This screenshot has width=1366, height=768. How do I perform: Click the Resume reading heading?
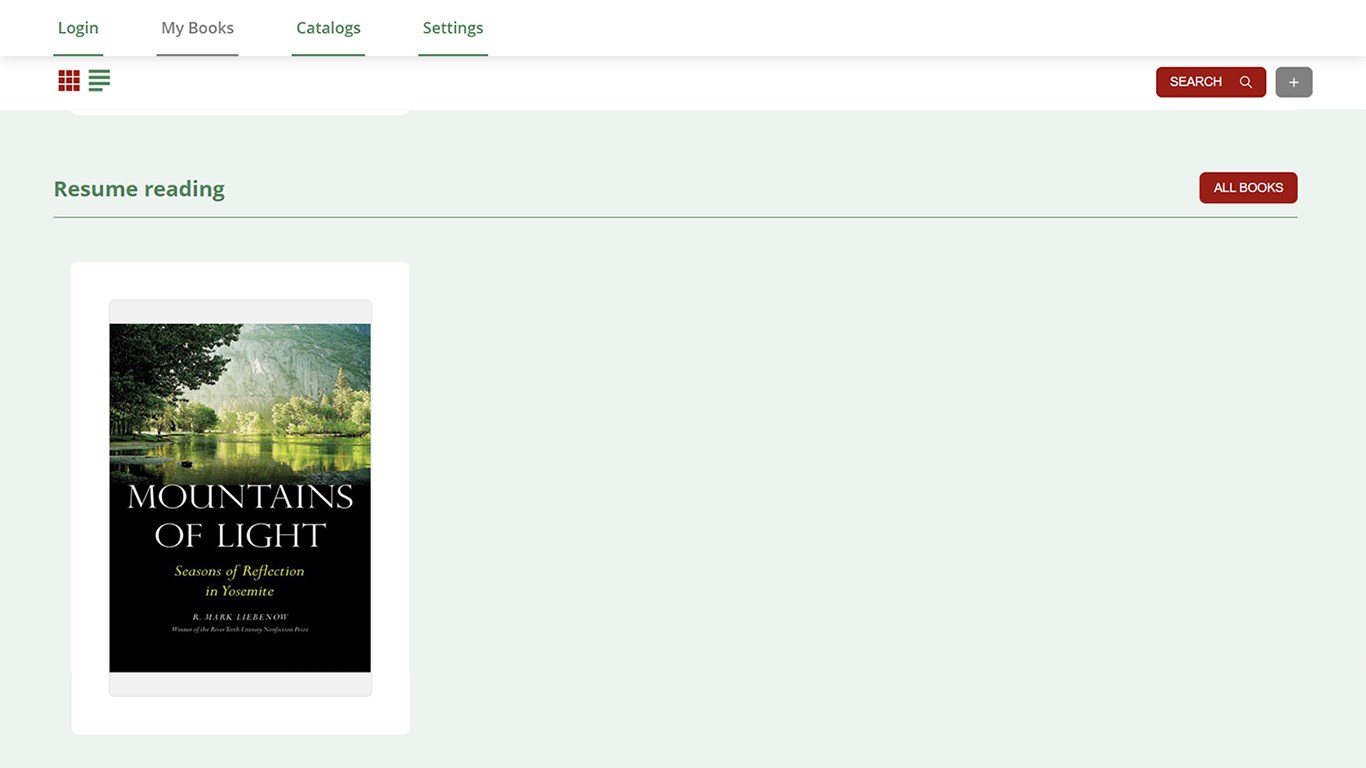139,189
